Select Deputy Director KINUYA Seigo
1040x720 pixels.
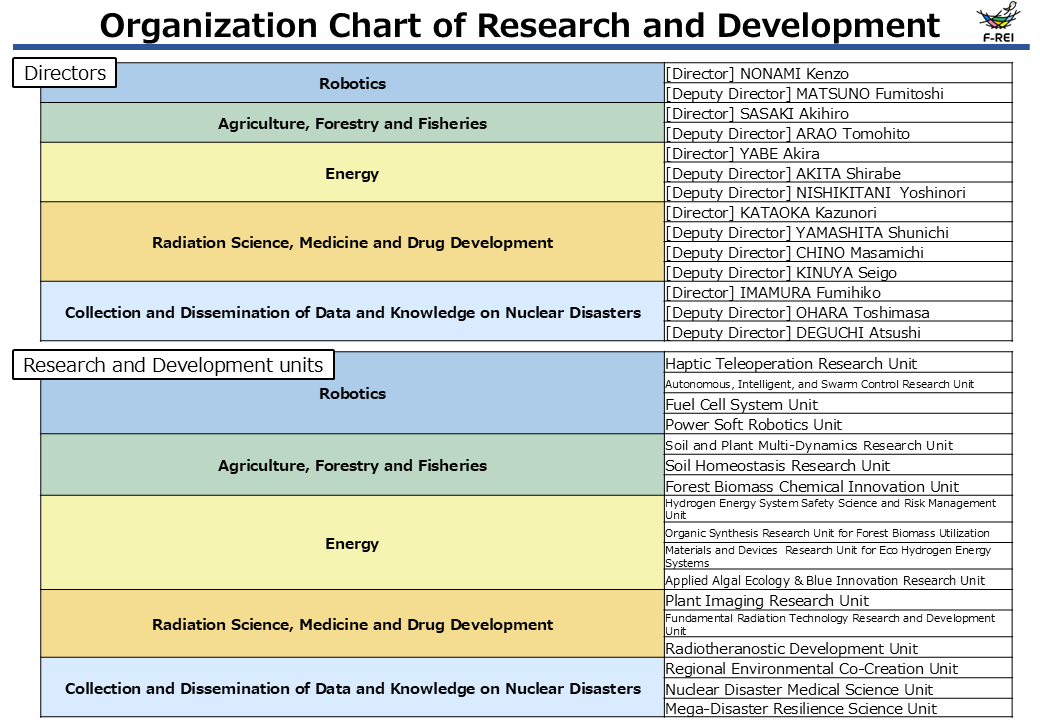click(x=780, y=273)
